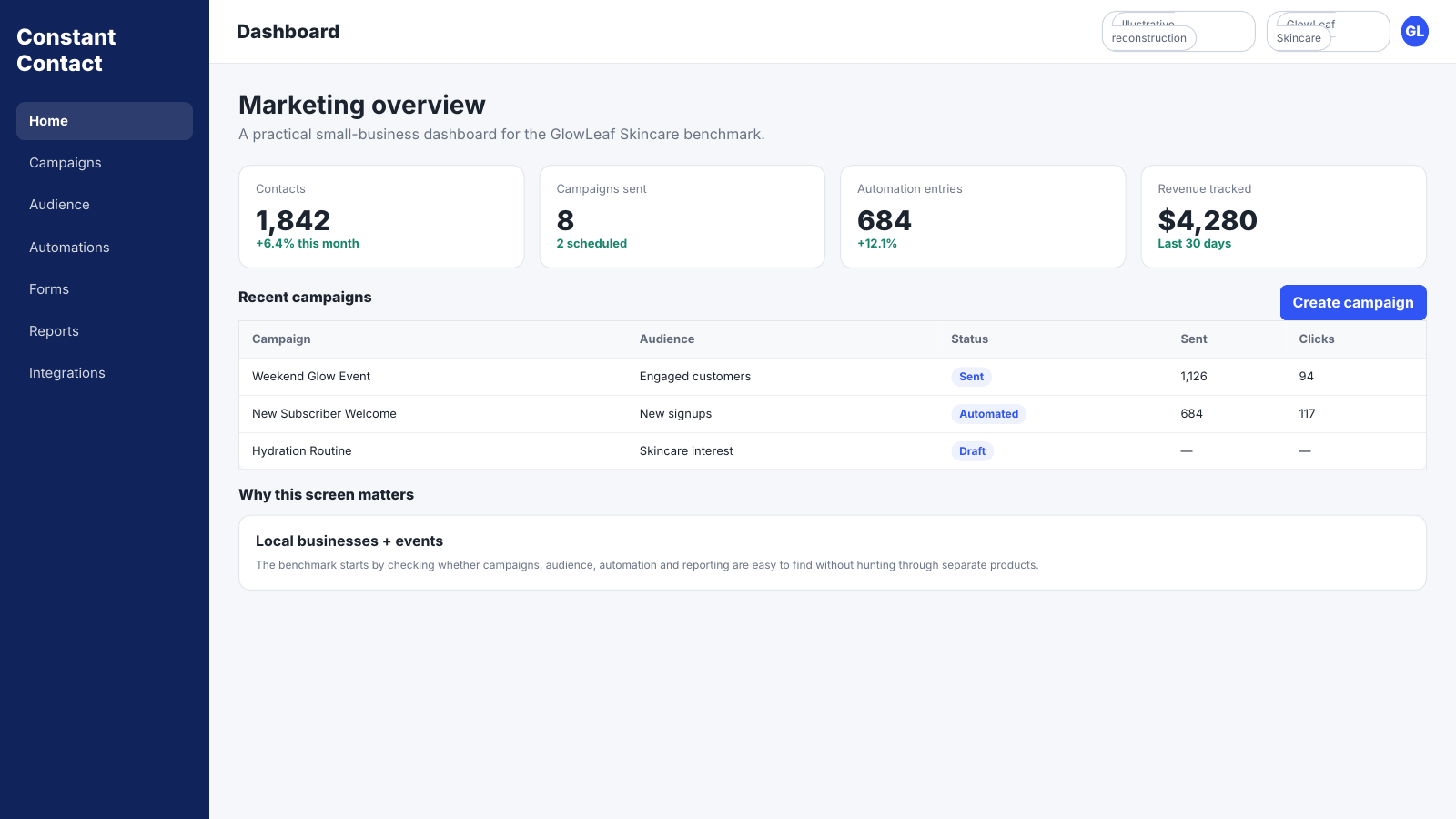The image size is (1456, 819).
Task: Go to Integrations page
Action: [105, 373]
